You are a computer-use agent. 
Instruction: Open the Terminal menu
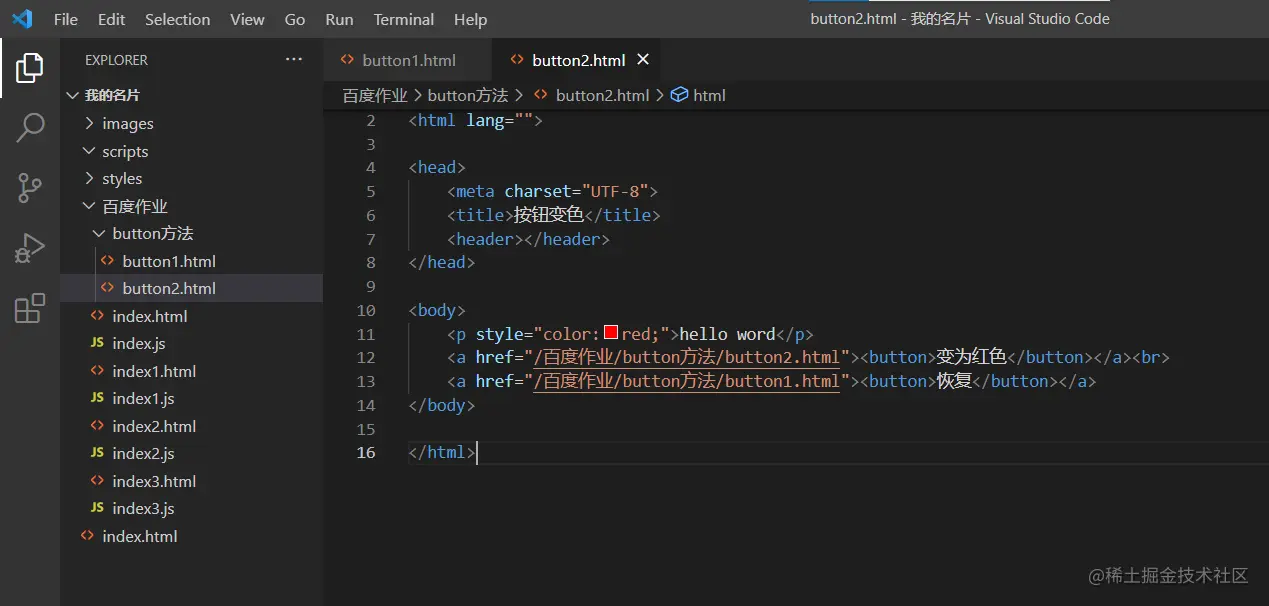403,19
